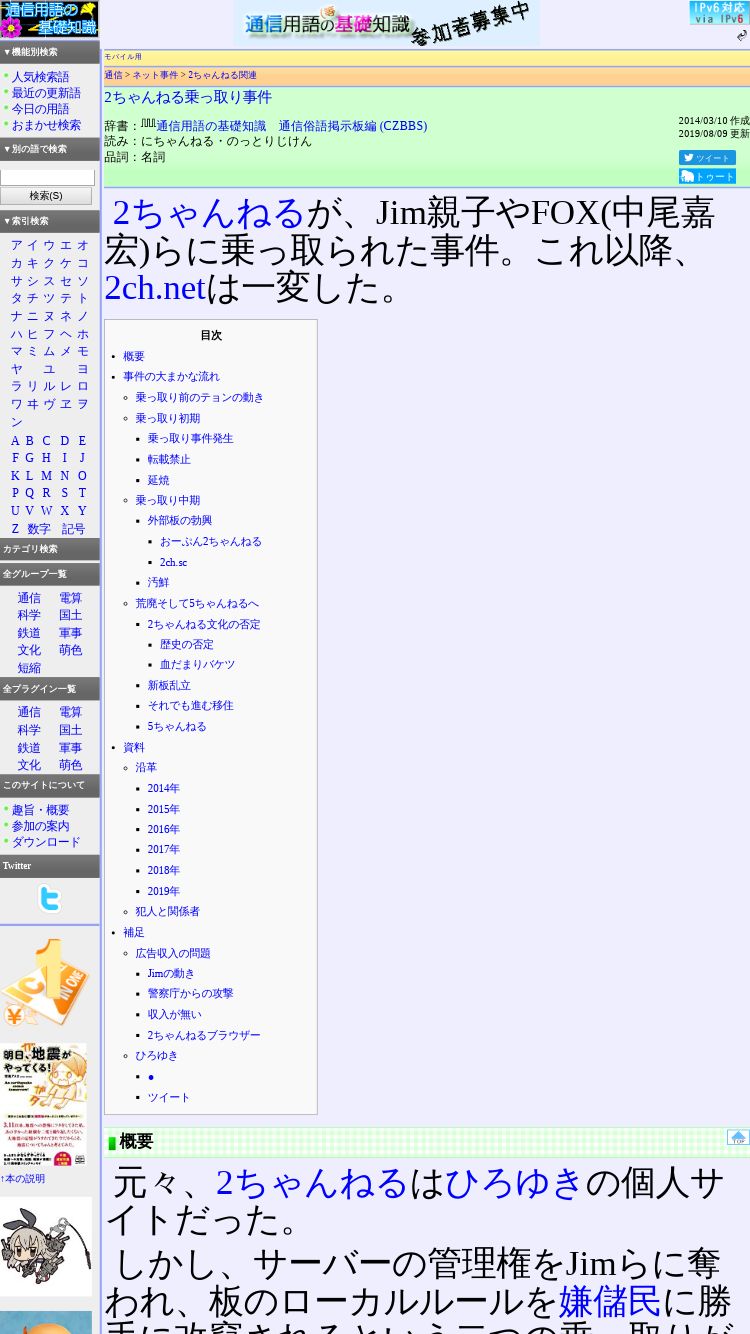Click ↑本の説明 link
The image size is (750, 1334).
(x=22, y=1179)
